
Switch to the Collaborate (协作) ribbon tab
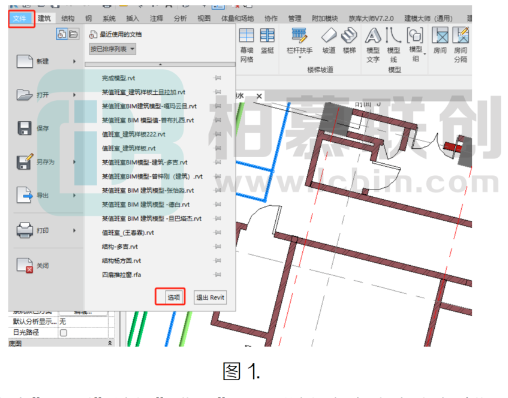pyautogui.click(x=271, y=18)
